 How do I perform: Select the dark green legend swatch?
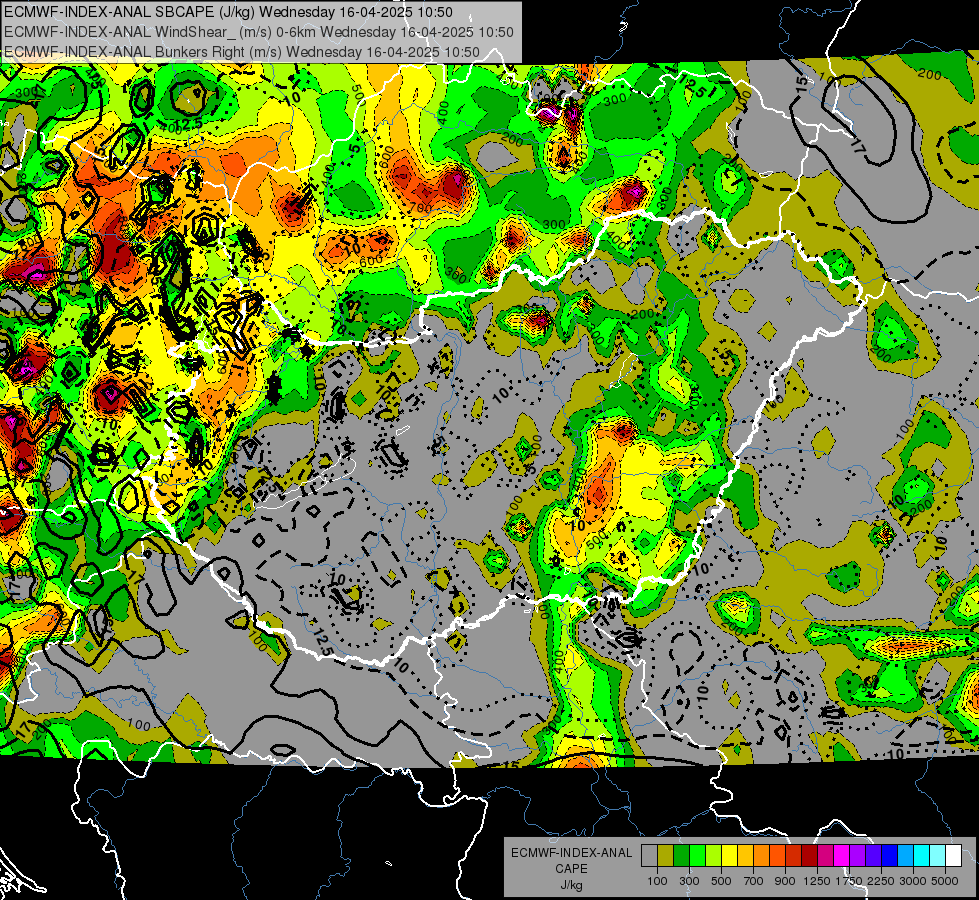click(682, 856)
